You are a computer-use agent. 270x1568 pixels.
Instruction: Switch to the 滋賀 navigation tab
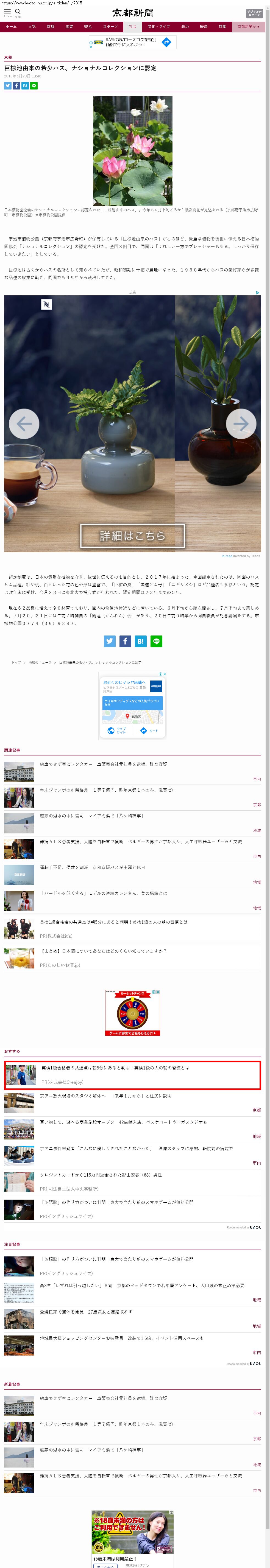point(69,27)
